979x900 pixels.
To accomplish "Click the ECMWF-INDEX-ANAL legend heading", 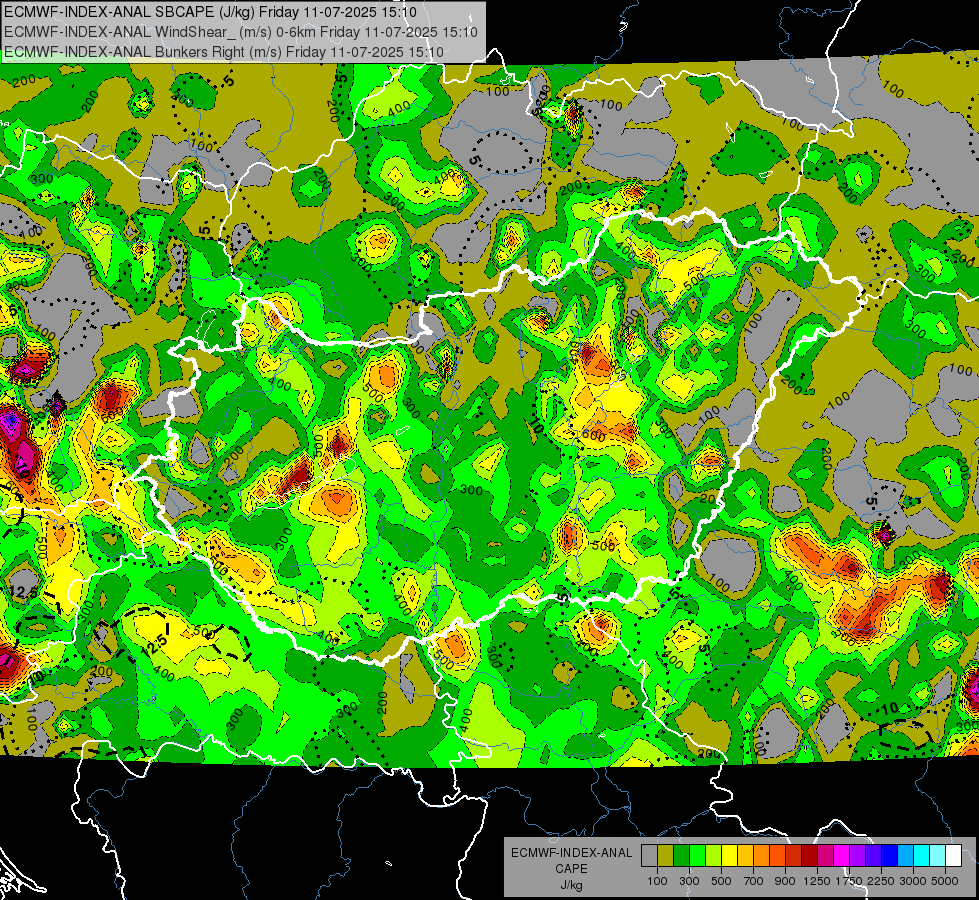I will tap(571, 853).
